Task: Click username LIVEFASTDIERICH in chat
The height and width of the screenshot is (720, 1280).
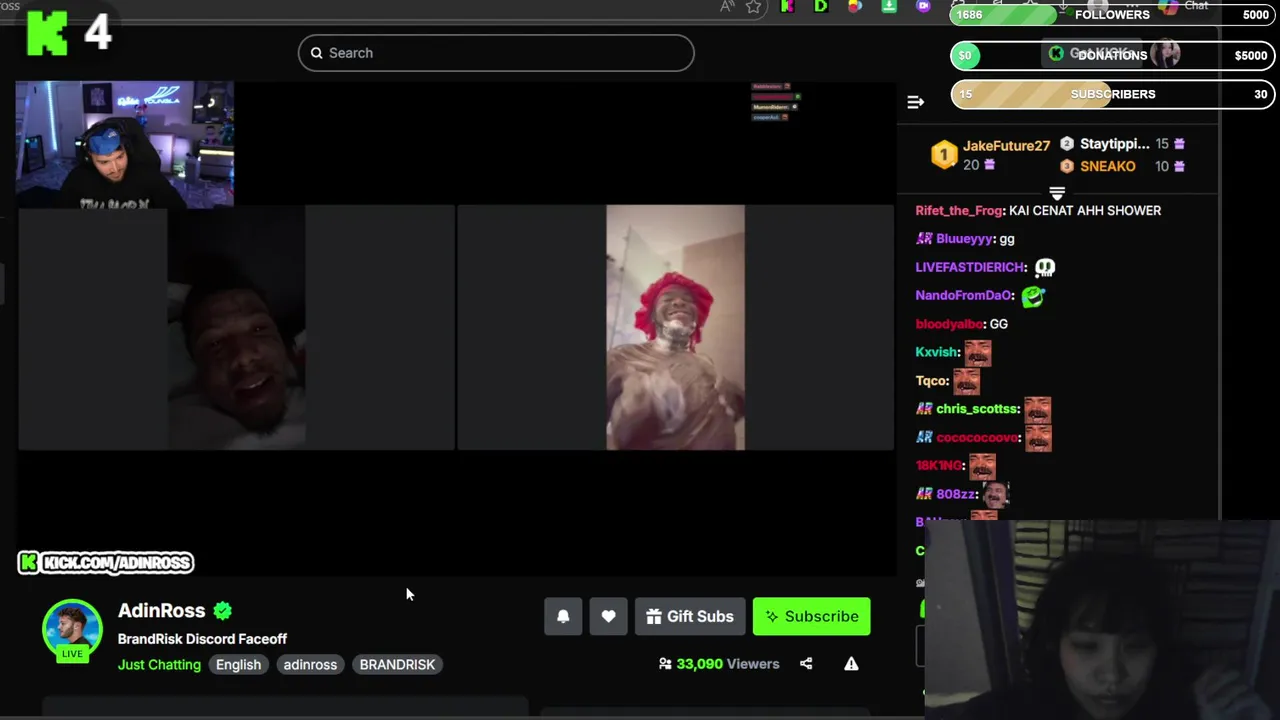Action: [970, 267]
